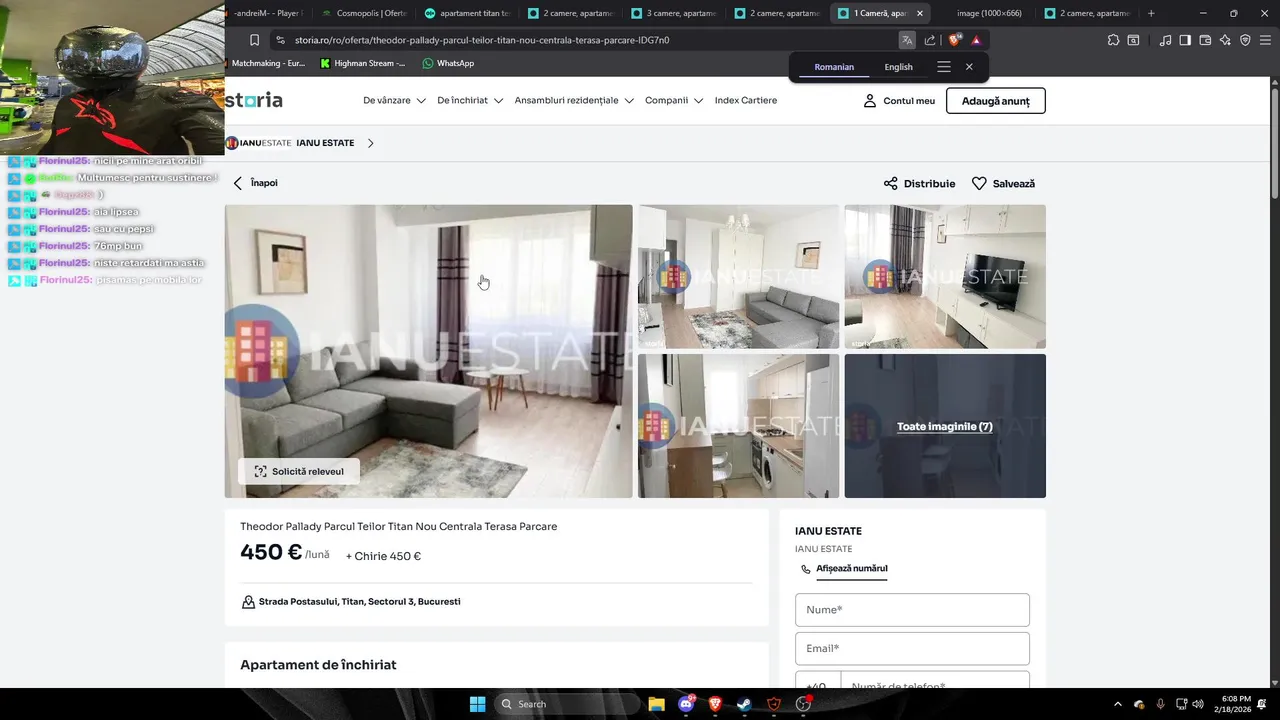Open the thumbnail with TV and white cabinets
Image resolution: width=1280 pixels, height=720 pixels.
[945, 277]
